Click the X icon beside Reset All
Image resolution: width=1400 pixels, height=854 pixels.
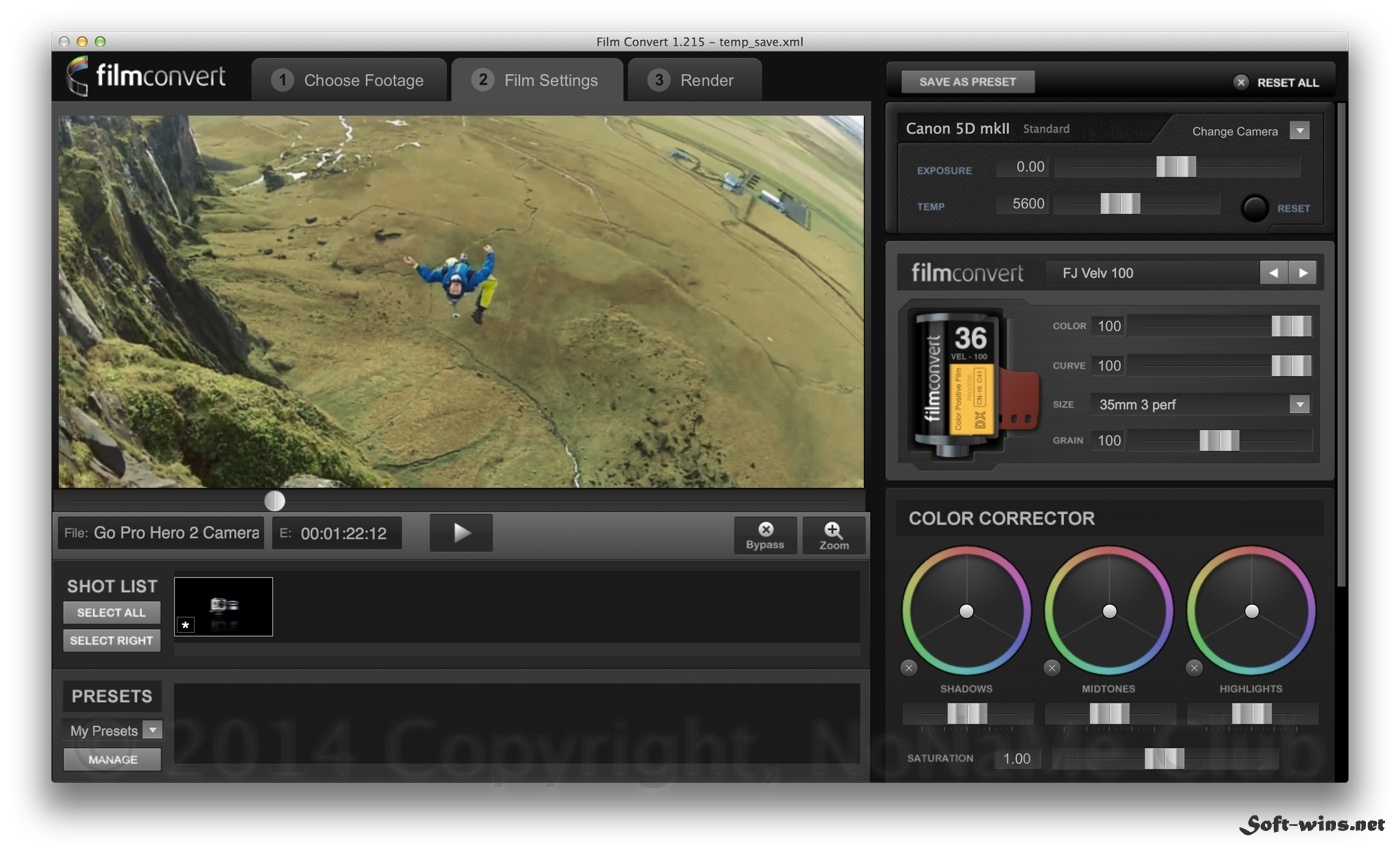point(1241,82)
